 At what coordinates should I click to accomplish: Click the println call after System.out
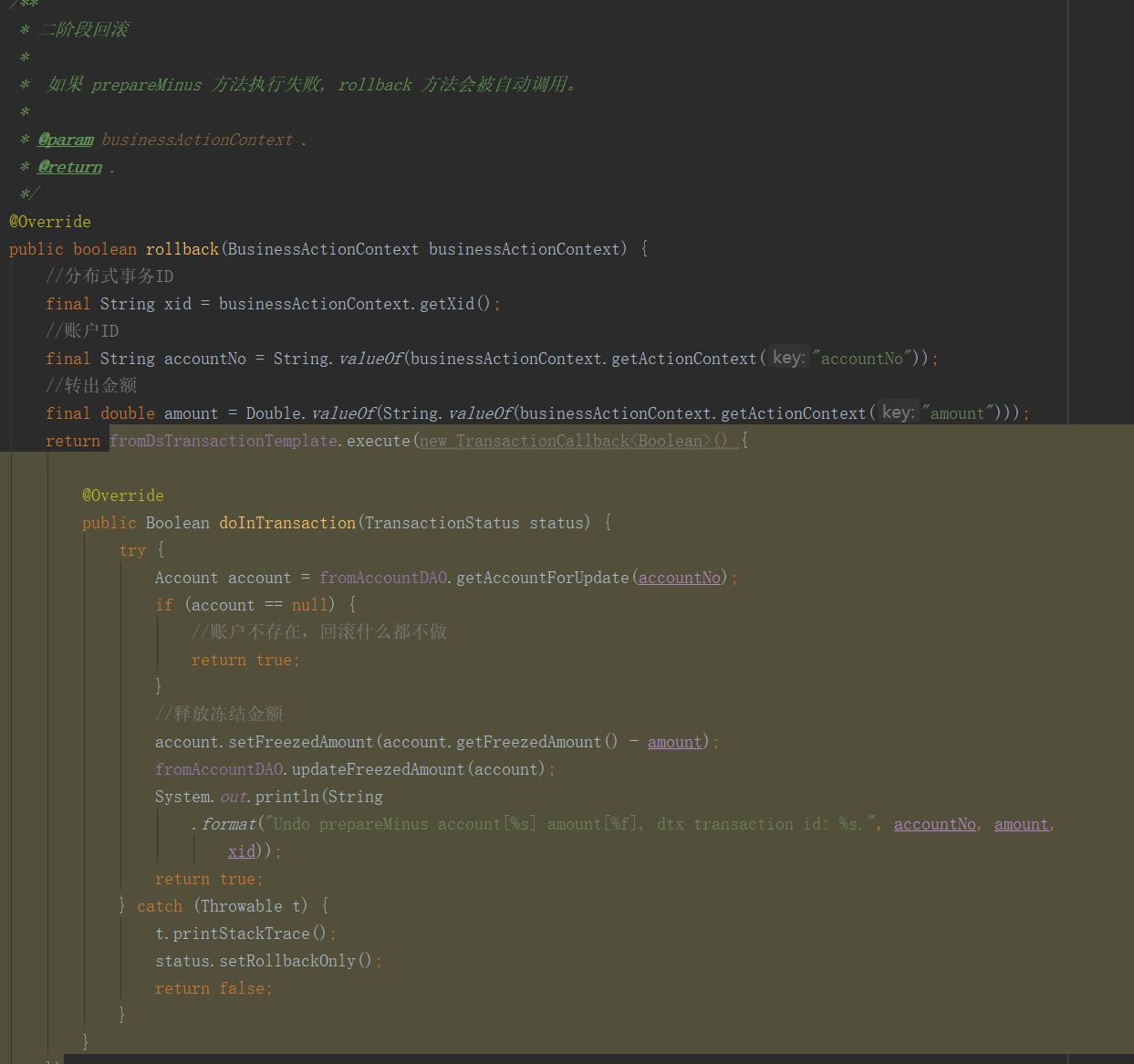[x=287, y=797]
